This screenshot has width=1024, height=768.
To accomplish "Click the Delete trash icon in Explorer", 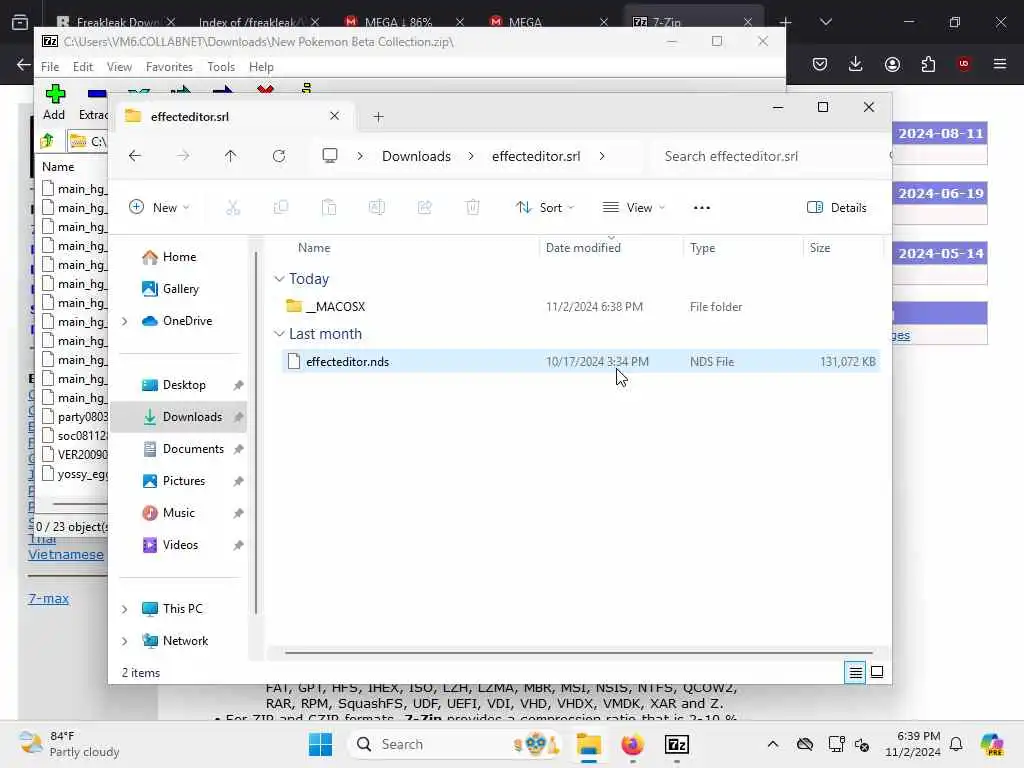I will click(x=473, y=208).
